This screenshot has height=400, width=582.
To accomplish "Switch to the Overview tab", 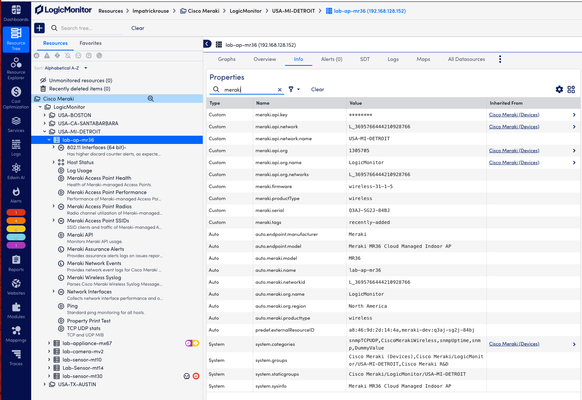I will tap(265, 59).
